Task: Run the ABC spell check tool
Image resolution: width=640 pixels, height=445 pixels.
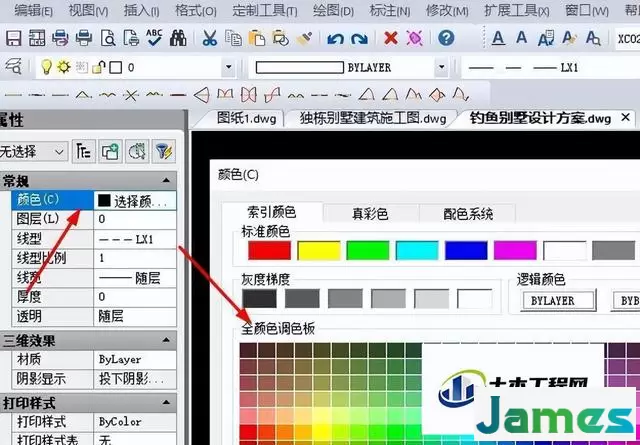Action: (154, 37)
